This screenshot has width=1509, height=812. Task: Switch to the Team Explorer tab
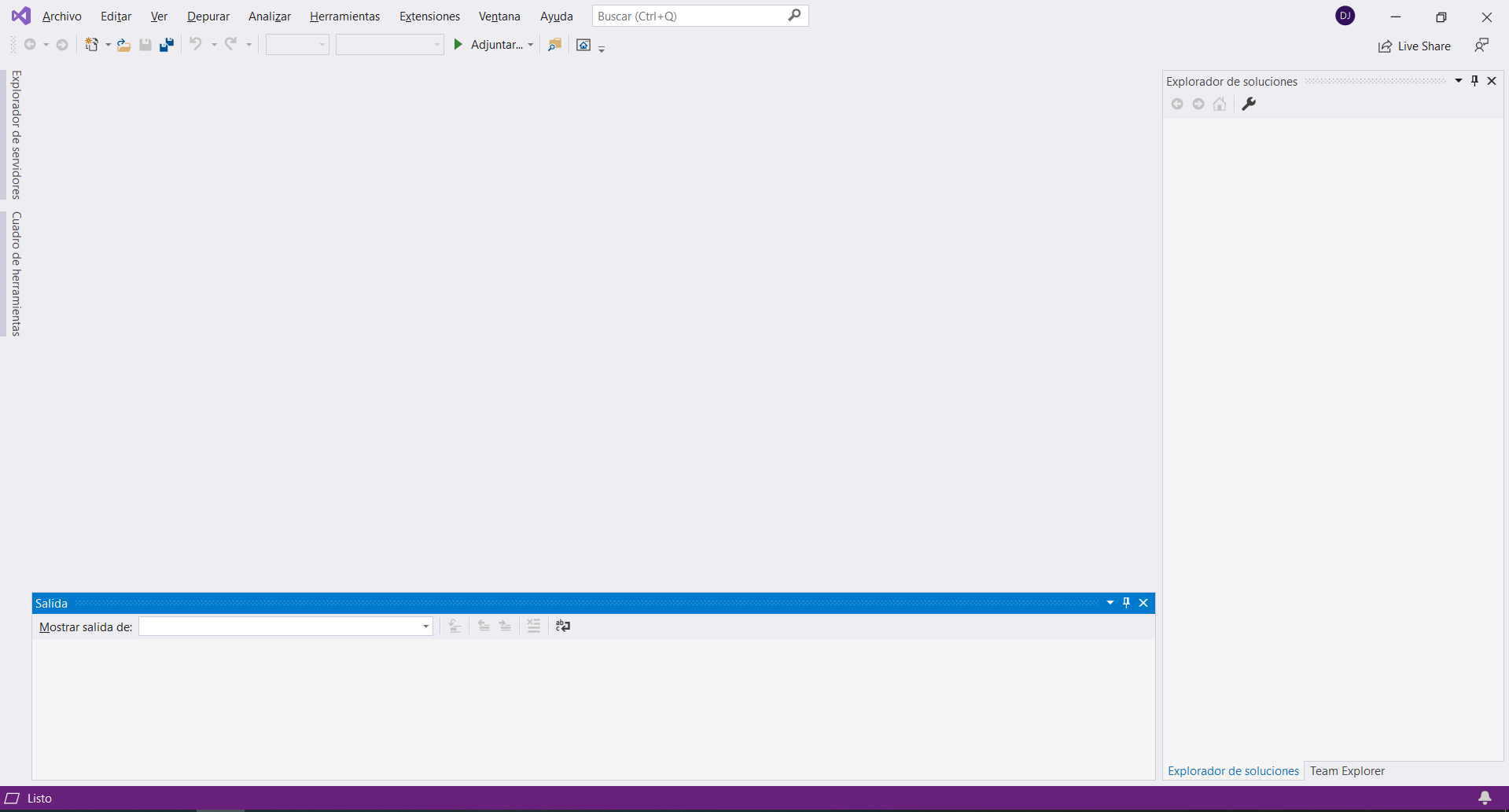point(1347,771)
